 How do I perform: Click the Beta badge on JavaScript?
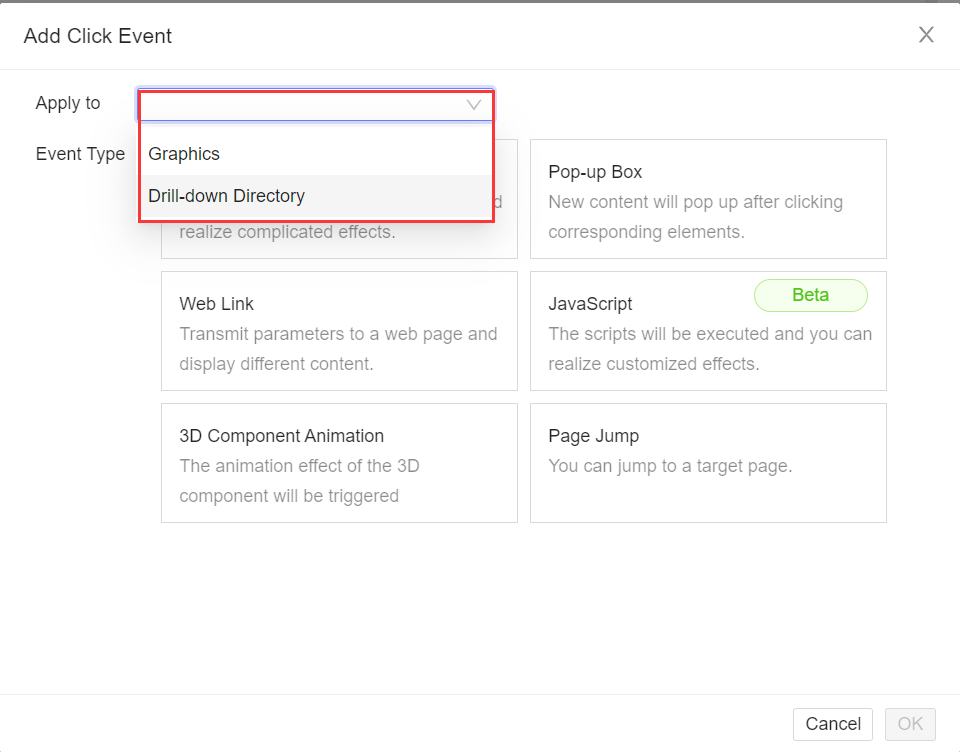(811, 295)
